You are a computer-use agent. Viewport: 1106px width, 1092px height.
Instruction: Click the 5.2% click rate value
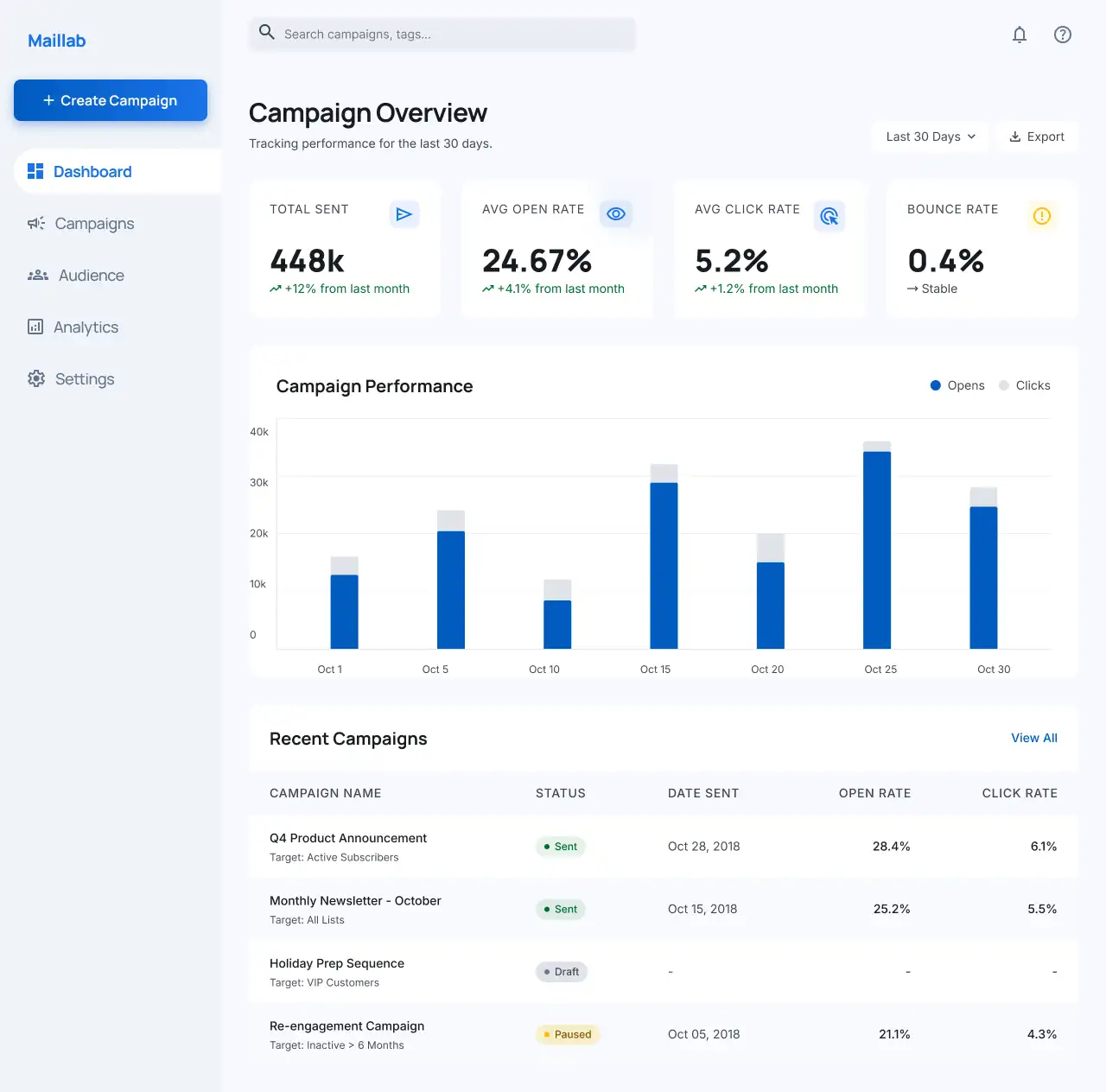click(732, 261)
